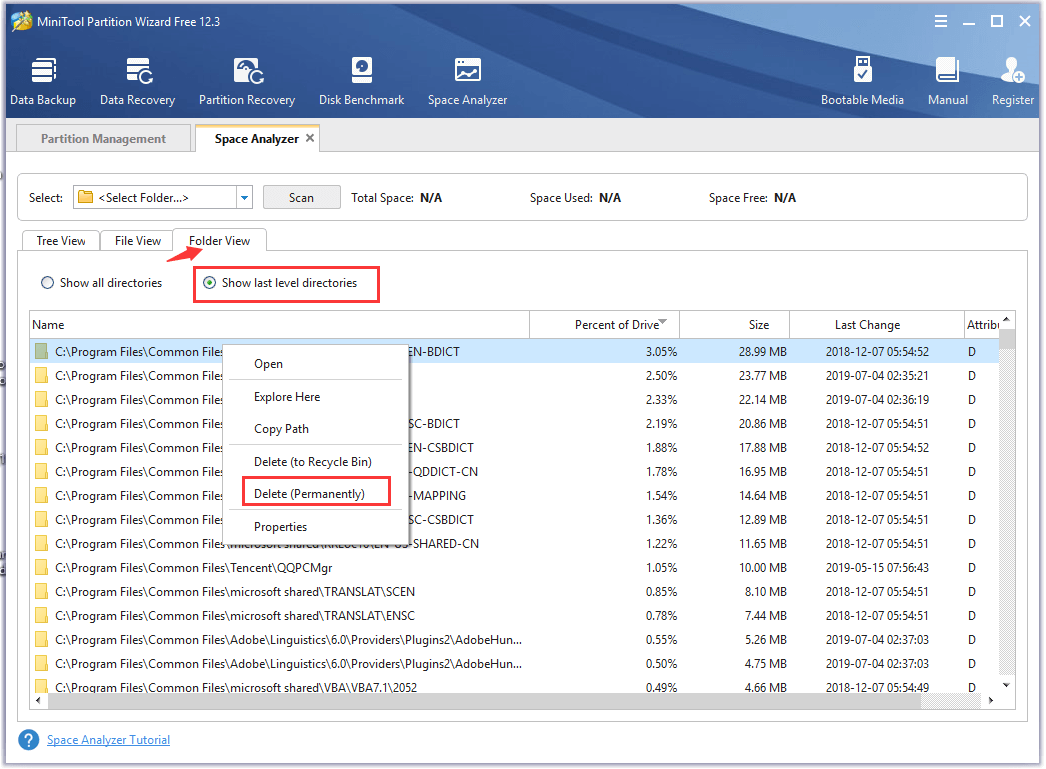1046x769 pixels.
Task: Click the Register icon
Action: click(x=1013, y=81)
